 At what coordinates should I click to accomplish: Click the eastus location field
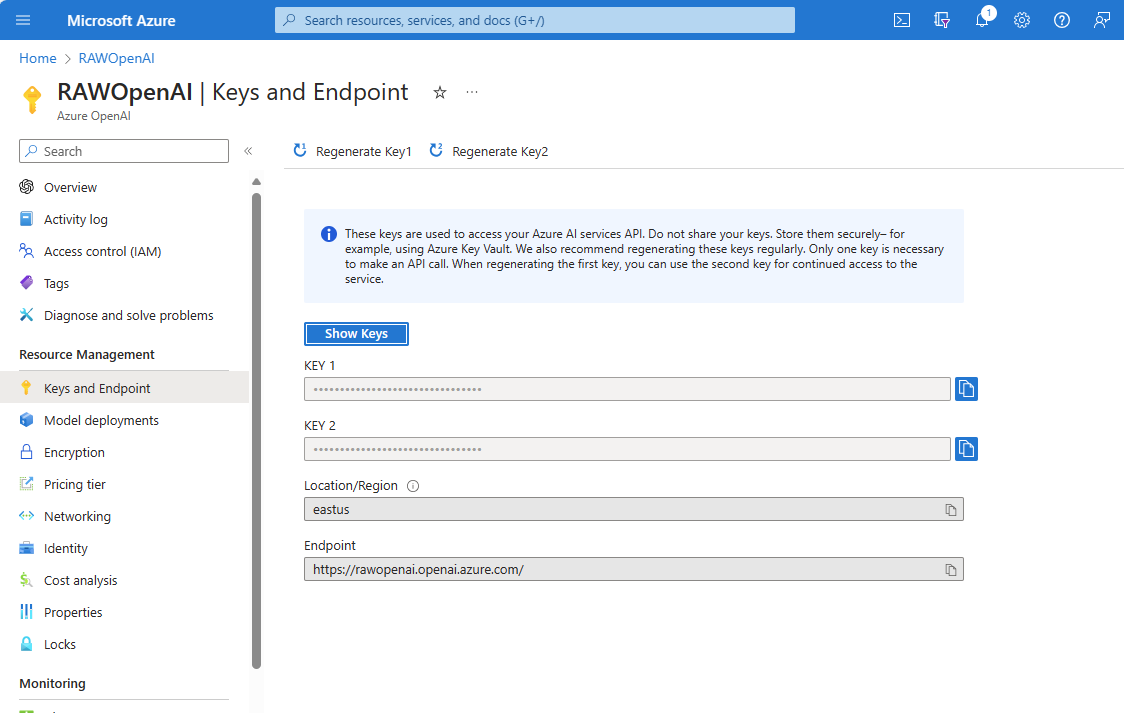tap(634, 509)
